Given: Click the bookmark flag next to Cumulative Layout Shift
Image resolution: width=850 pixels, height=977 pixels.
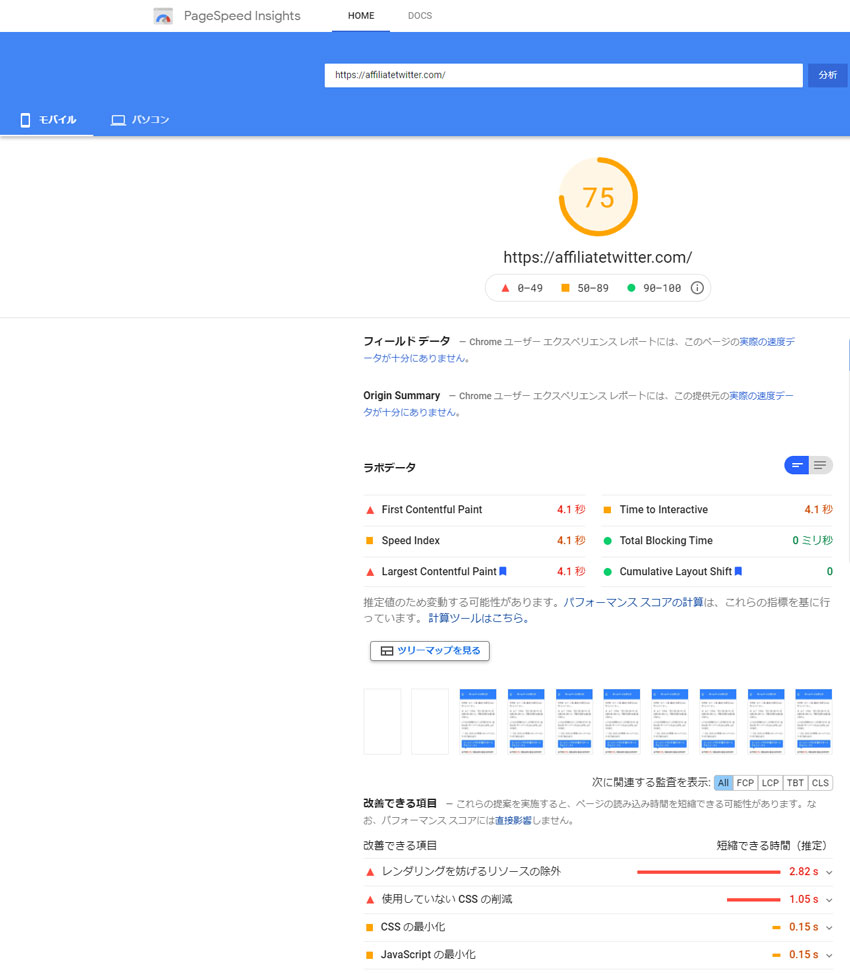Looking at the screenshot, I should tap(738, 571).
